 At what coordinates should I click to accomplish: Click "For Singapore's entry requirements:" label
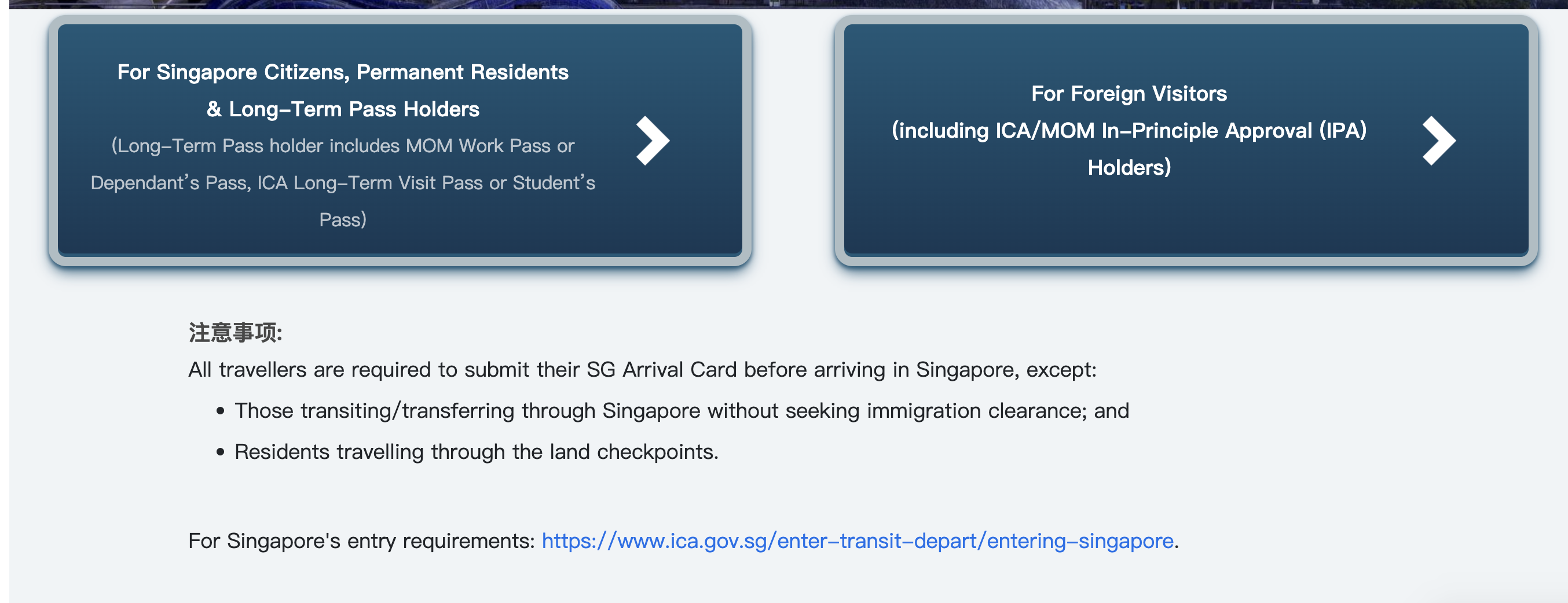[x=361, y=541]
